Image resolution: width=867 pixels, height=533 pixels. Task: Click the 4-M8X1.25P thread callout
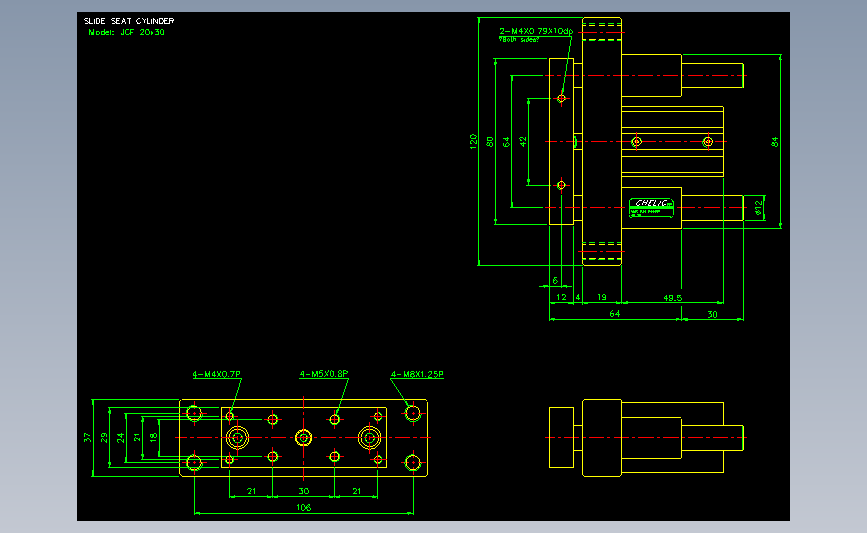click(x=417, y=374)
